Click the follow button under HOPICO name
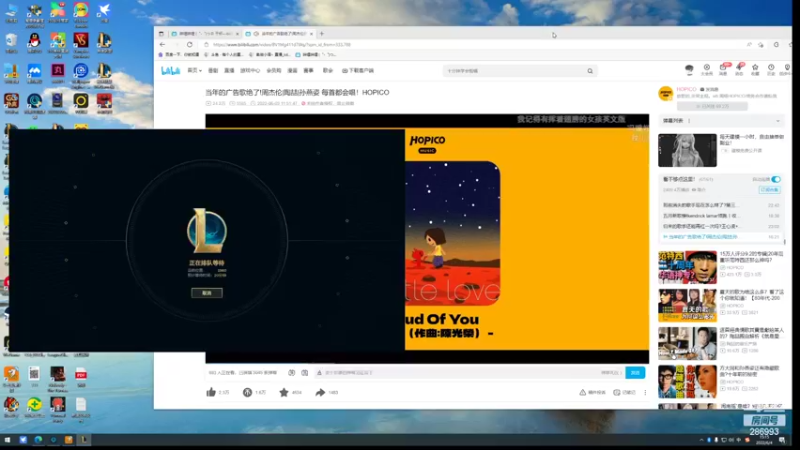 (712, 106)
